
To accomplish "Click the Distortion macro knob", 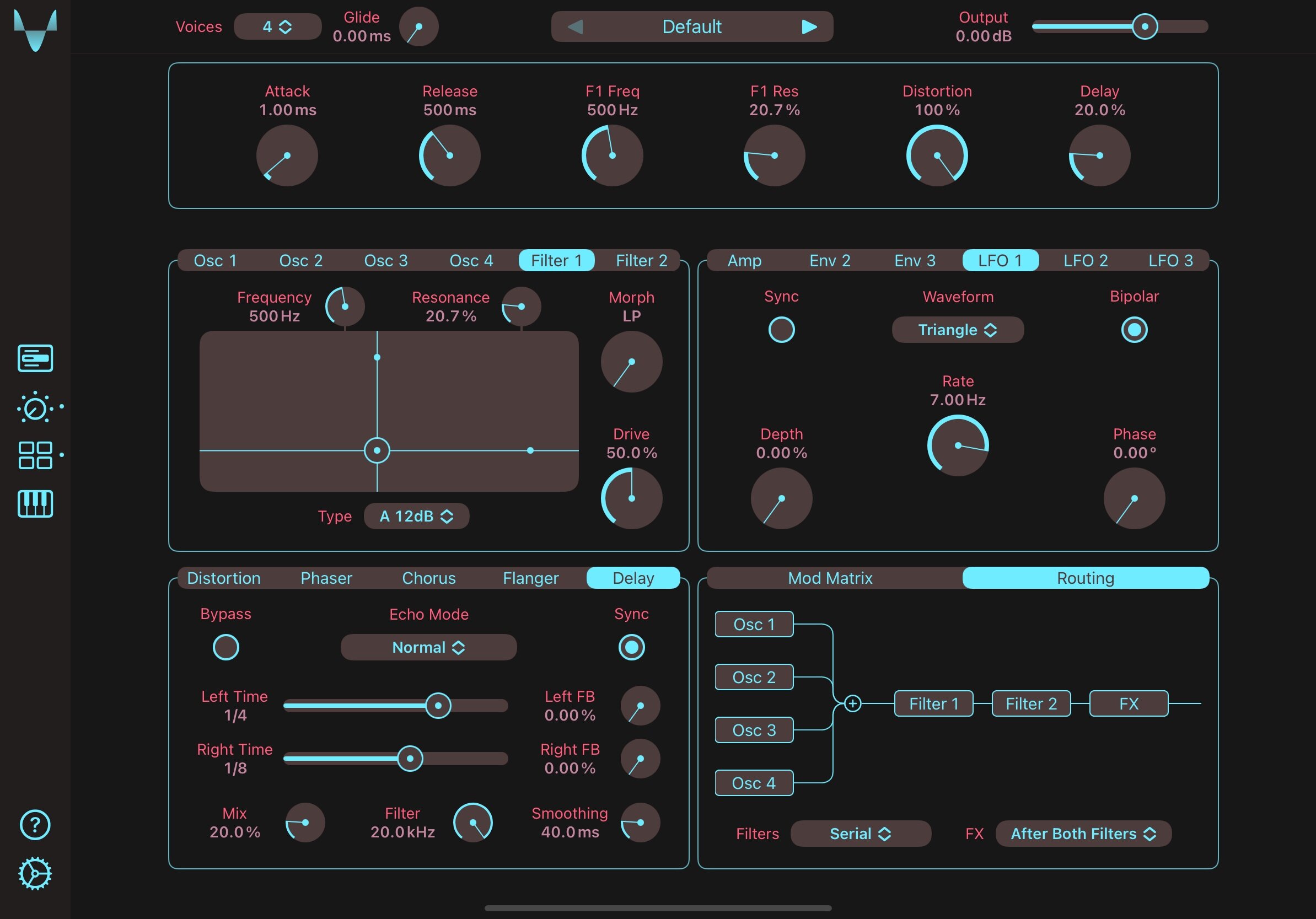I will point(937,155).
